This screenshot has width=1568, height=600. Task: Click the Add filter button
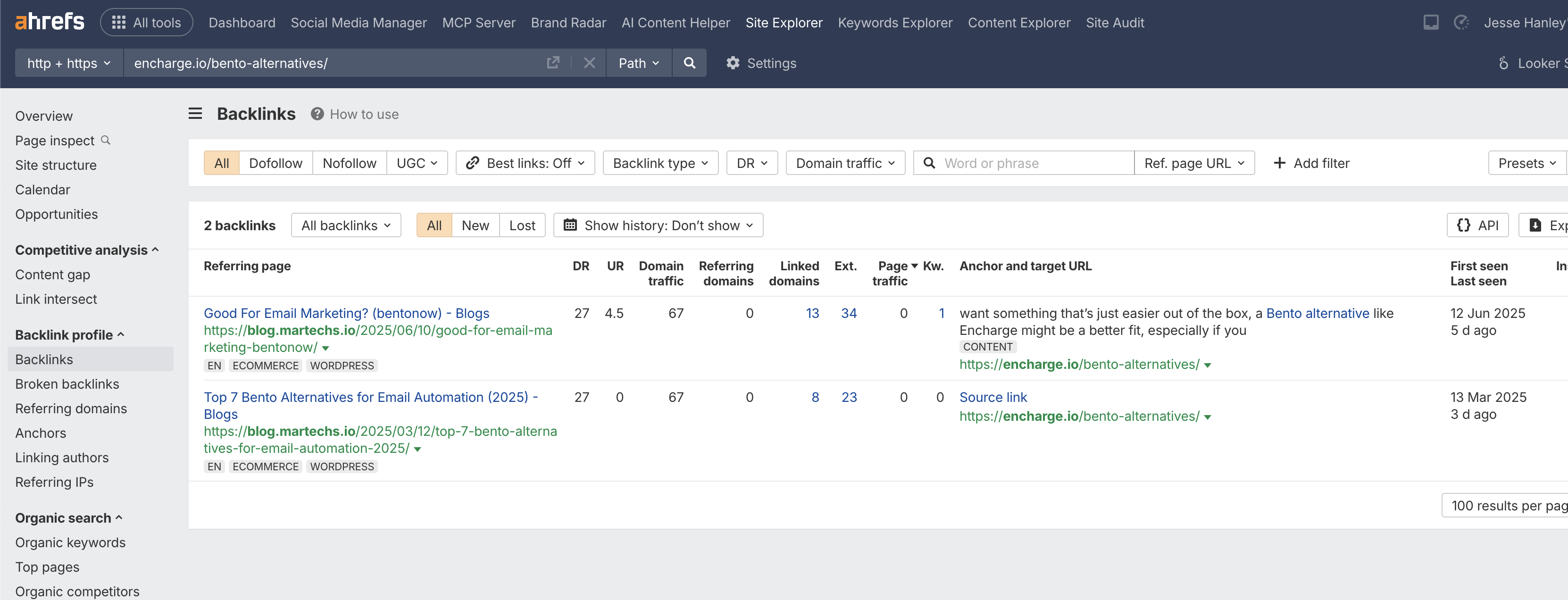pyautogui.click(x=1311, y=163)
